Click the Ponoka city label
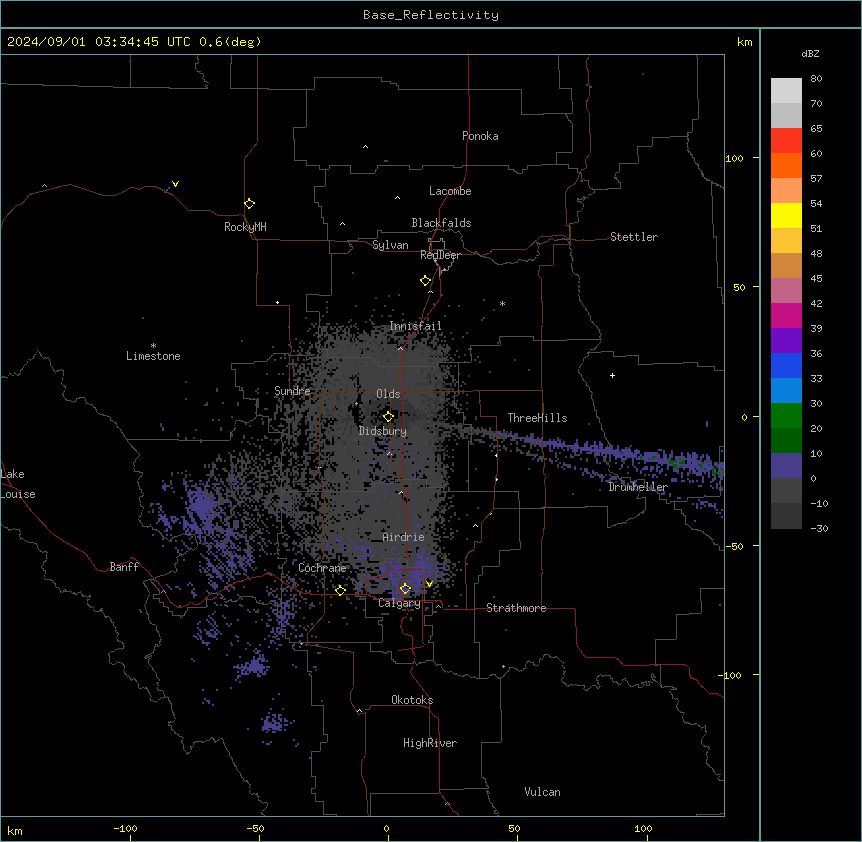Image resolution: width=862 pixels, height=842 pixels. (x=480, y=136)
